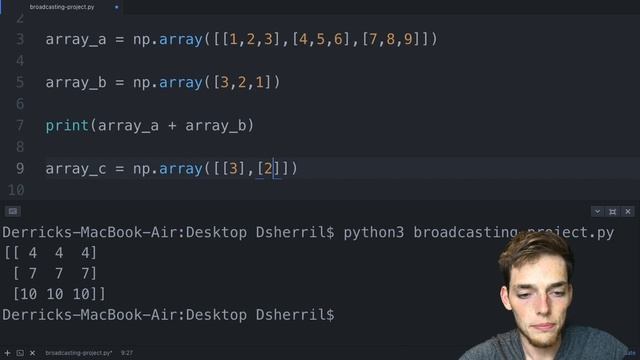This screenshot has height=360, width=640.
Task: Click terminal output row "[ 7 7 7]"
Action: (55, 273)
